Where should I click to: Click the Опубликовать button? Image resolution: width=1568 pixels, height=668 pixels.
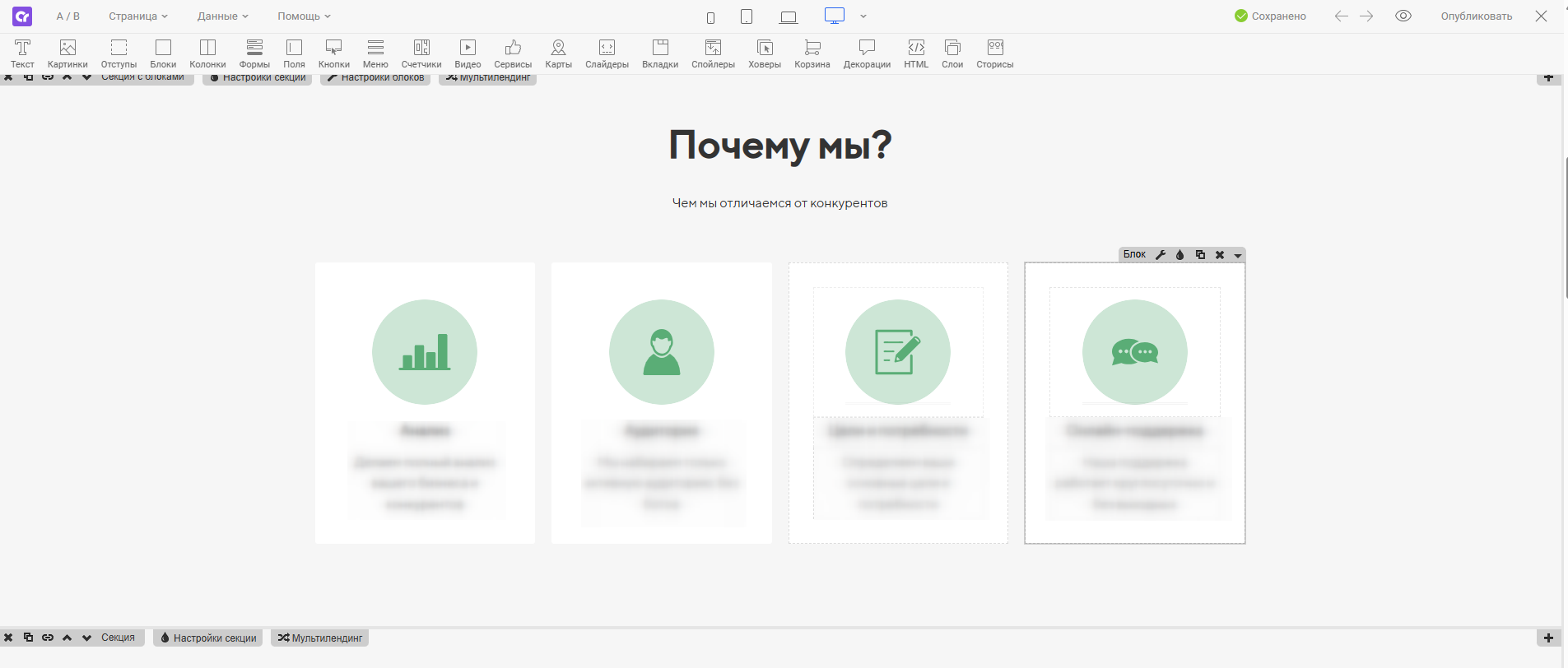tap(1476, 16)
